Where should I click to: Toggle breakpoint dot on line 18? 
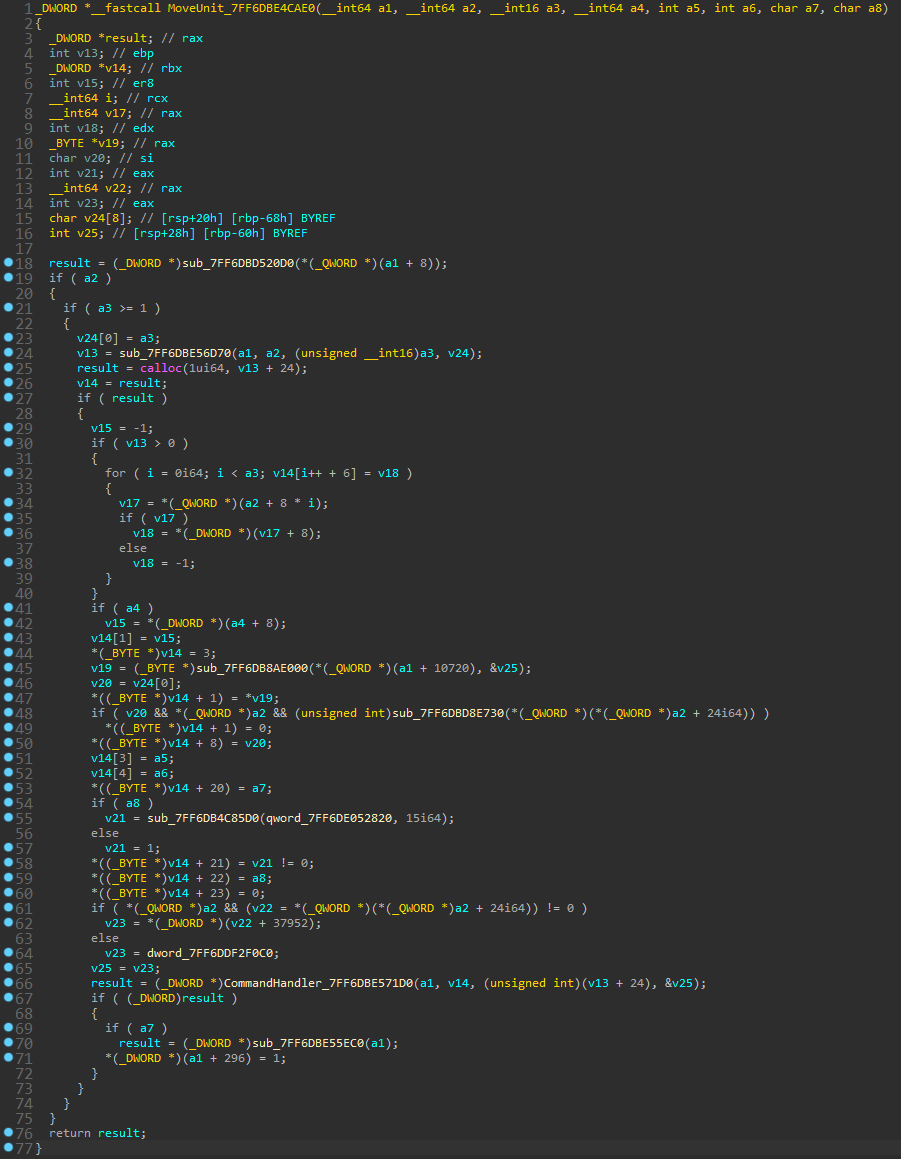click(7, 263)
